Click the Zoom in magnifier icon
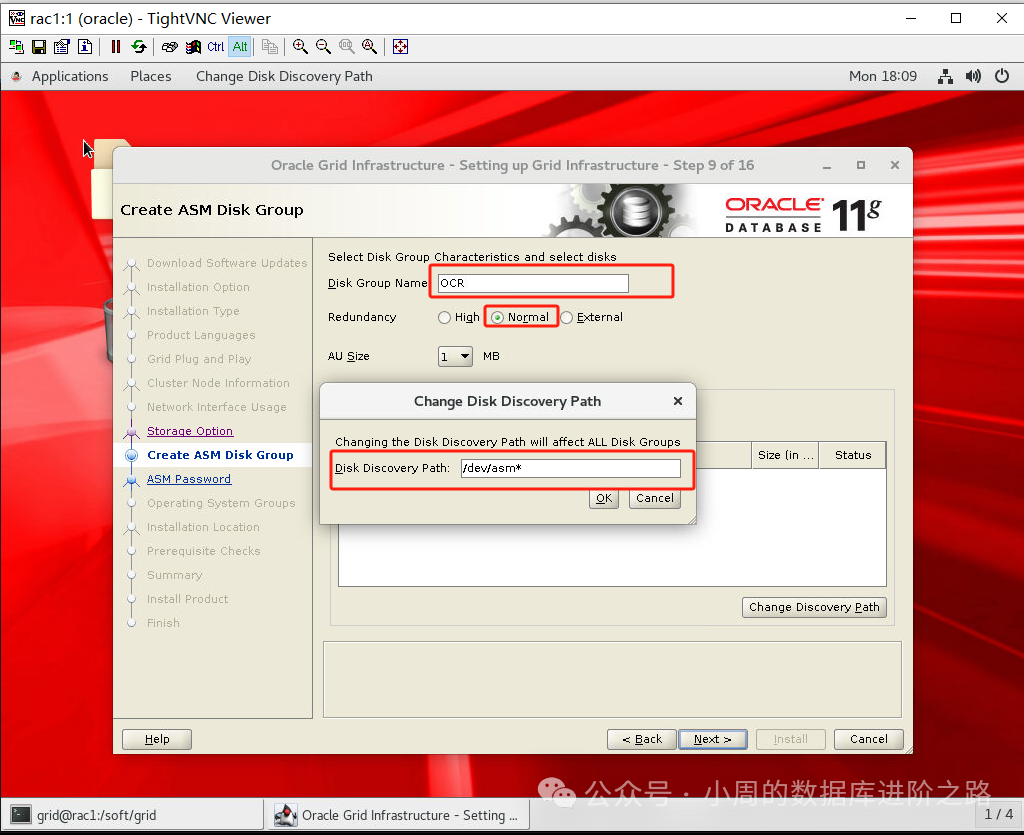Viewport: 1024px width, 835px height. 300,46
